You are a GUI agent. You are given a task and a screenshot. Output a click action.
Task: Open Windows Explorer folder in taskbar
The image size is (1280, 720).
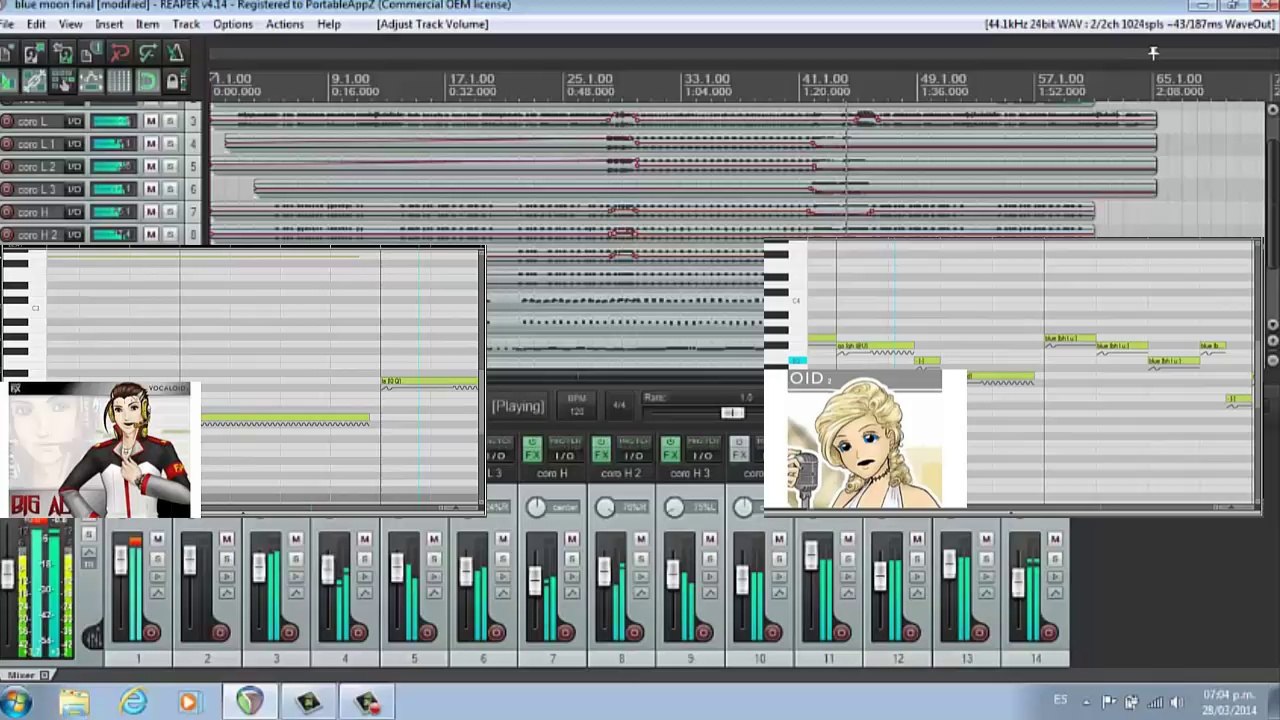pos(74,702)
